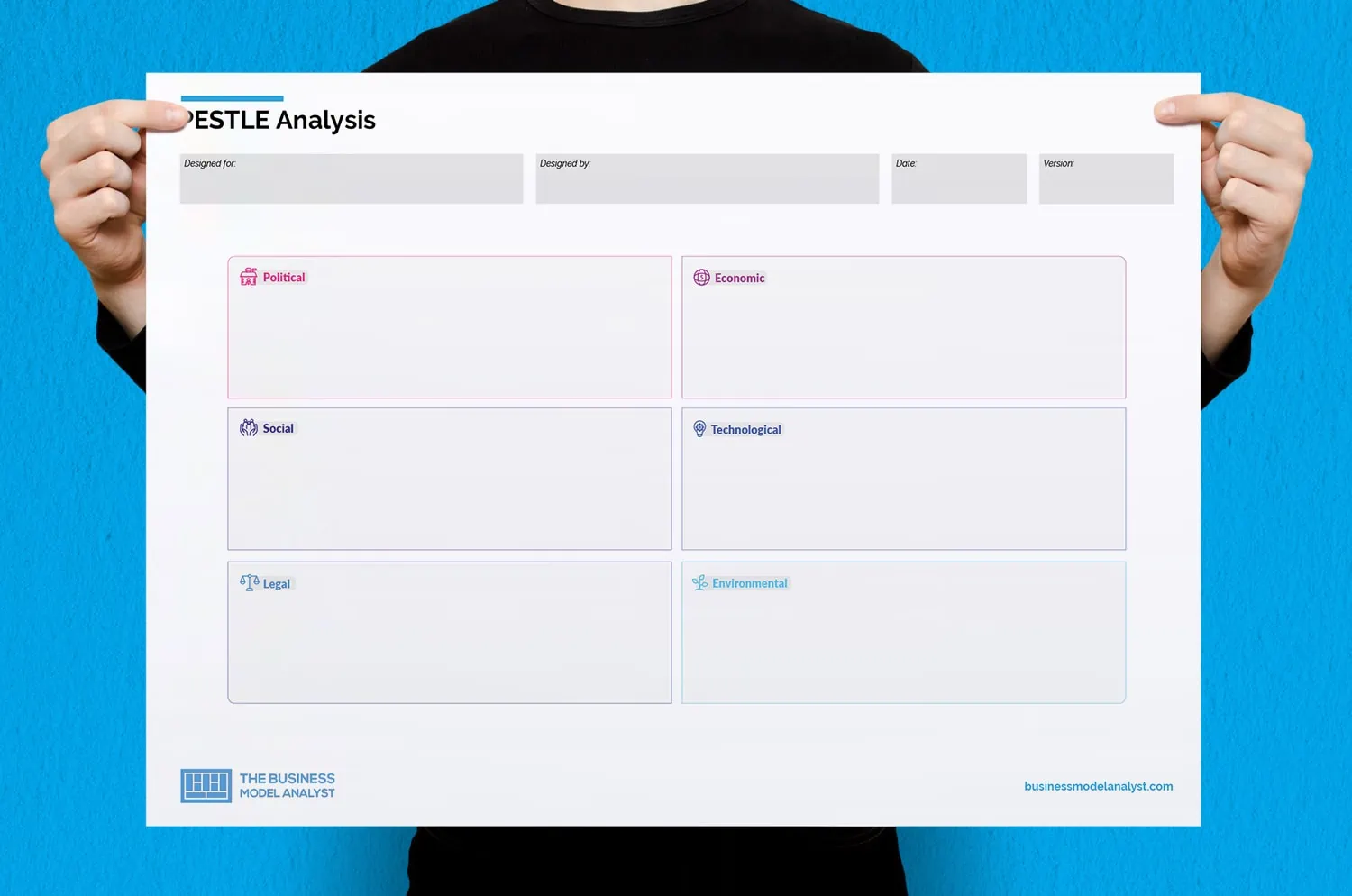Click the 'Economic' heading text

tap(739, 279)
